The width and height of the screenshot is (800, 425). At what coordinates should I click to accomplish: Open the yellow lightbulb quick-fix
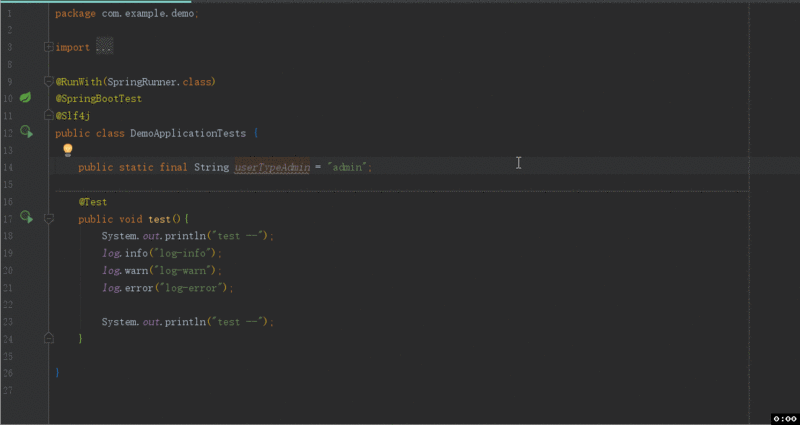tap(68, 150)
